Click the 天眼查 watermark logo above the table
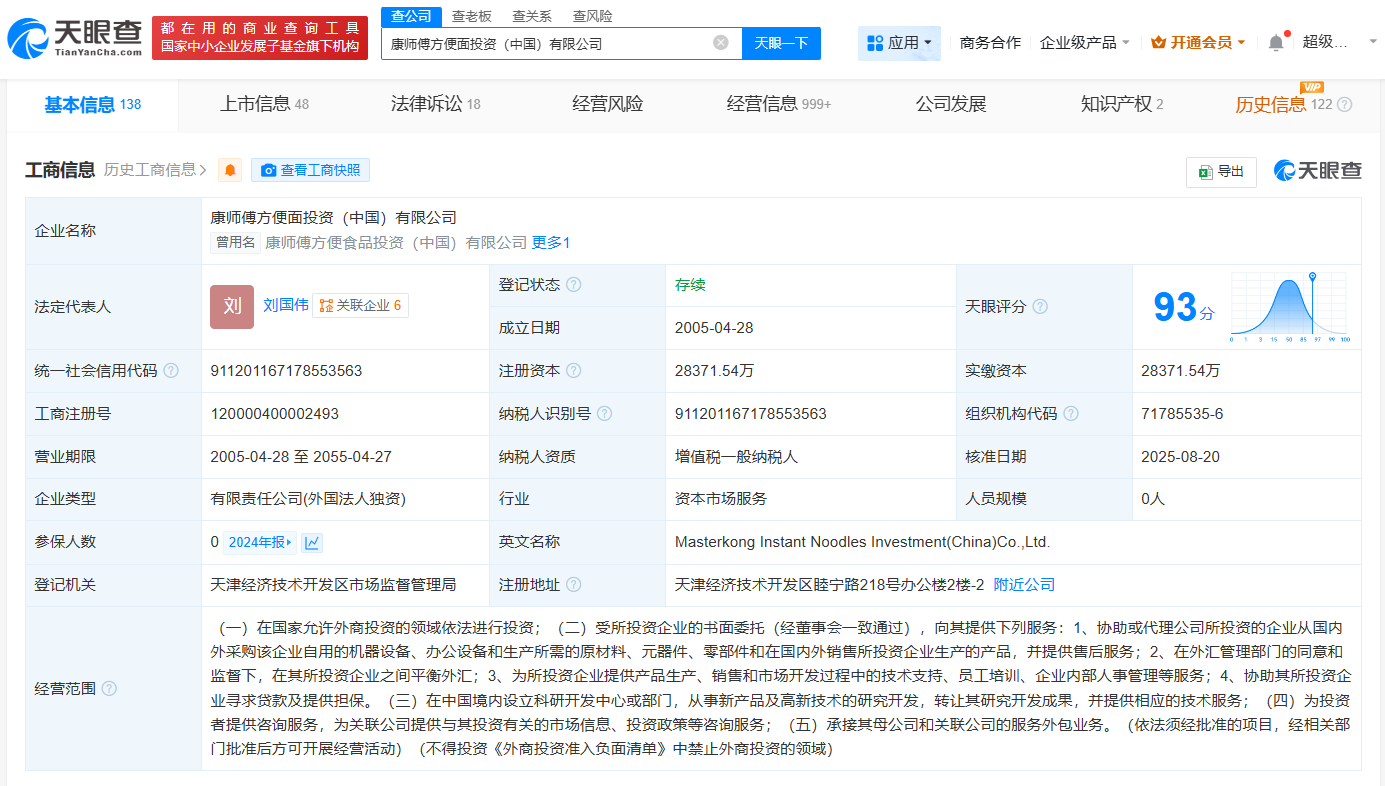The height and width of the screenshot is (786, 1385). click(x=1318, y=170)
